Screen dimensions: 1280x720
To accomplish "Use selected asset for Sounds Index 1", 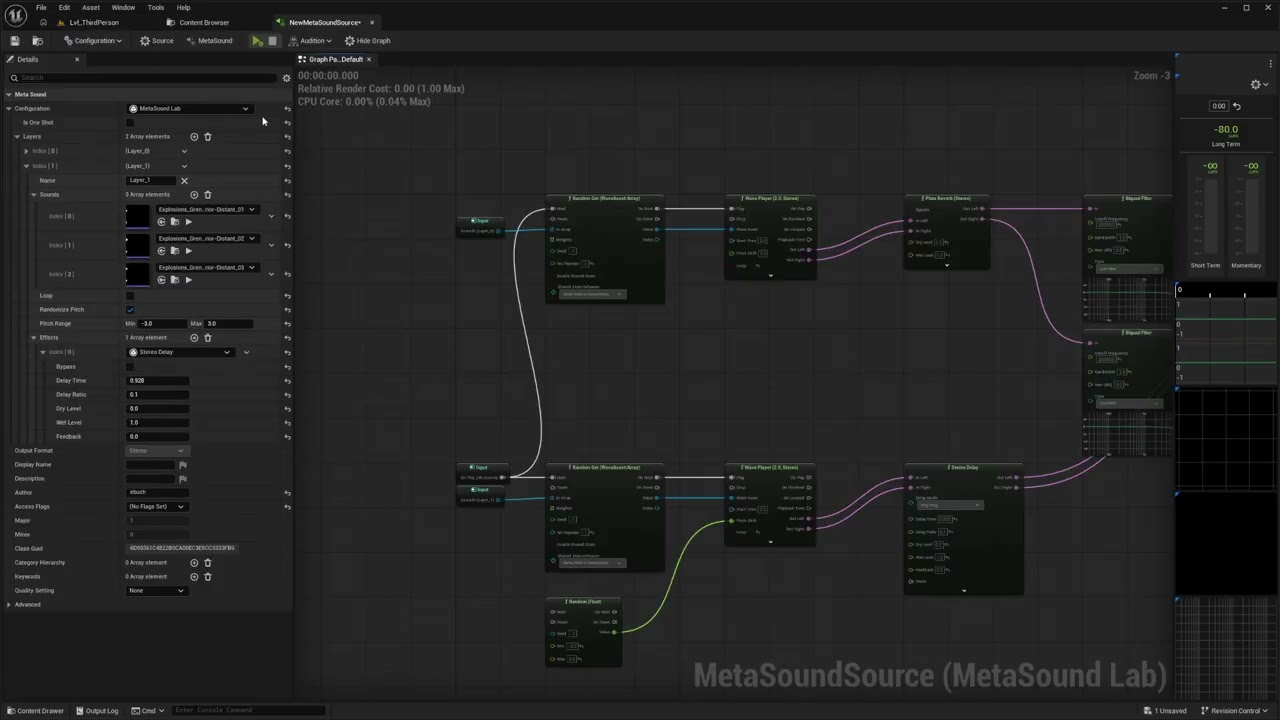I will (x=161, y=251).
